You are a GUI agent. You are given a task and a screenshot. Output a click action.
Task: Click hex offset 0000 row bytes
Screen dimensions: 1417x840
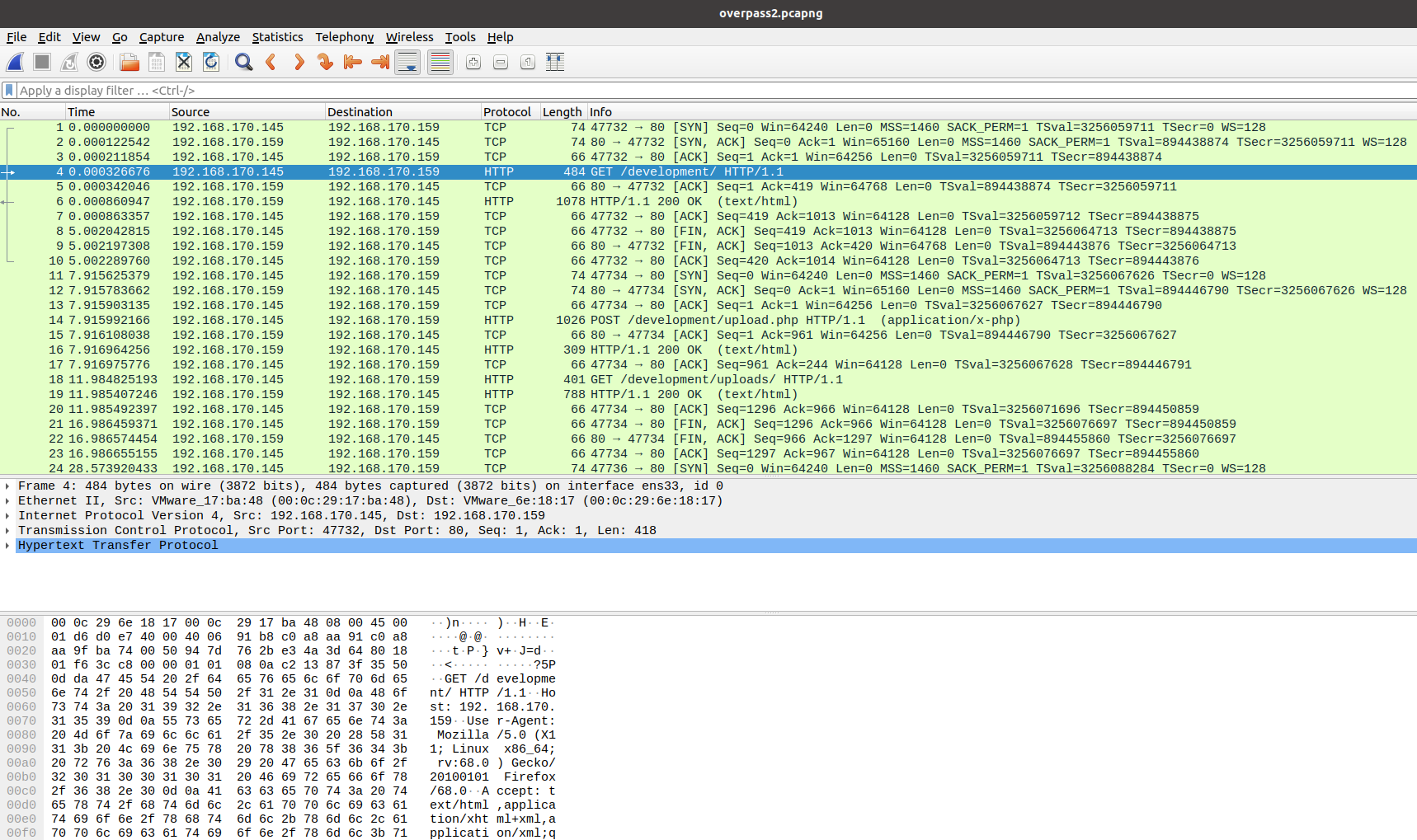point(229,623)
